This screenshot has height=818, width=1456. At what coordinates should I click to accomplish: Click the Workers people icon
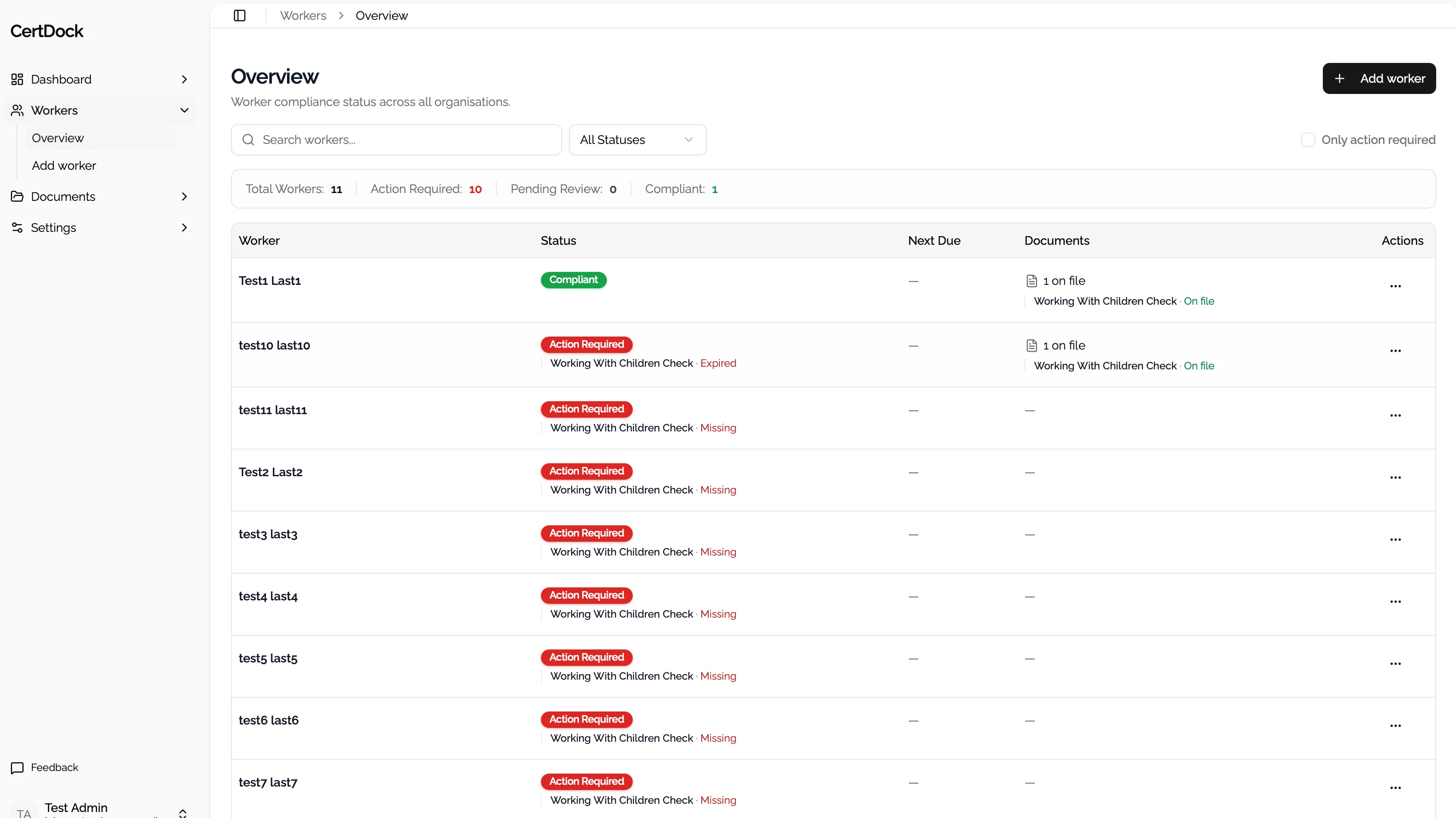(x=17, y=110)
